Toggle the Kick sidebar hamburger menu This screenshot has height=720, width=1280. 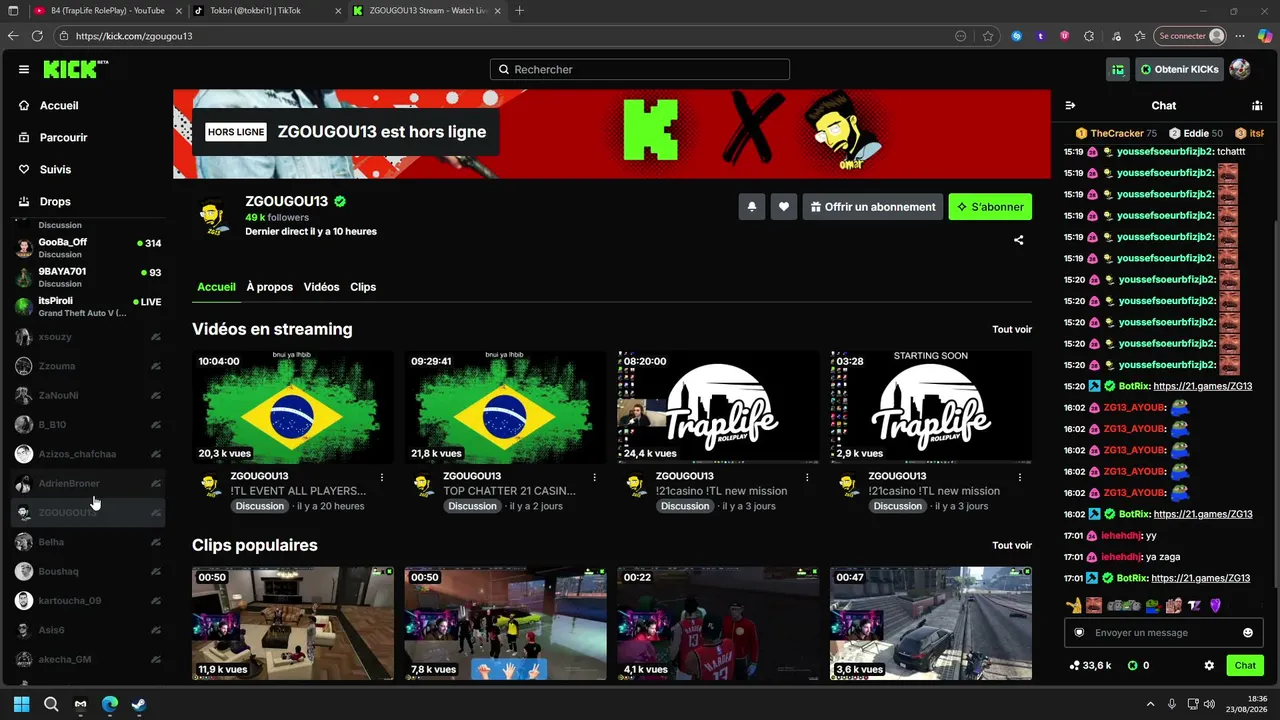point(24,70)
